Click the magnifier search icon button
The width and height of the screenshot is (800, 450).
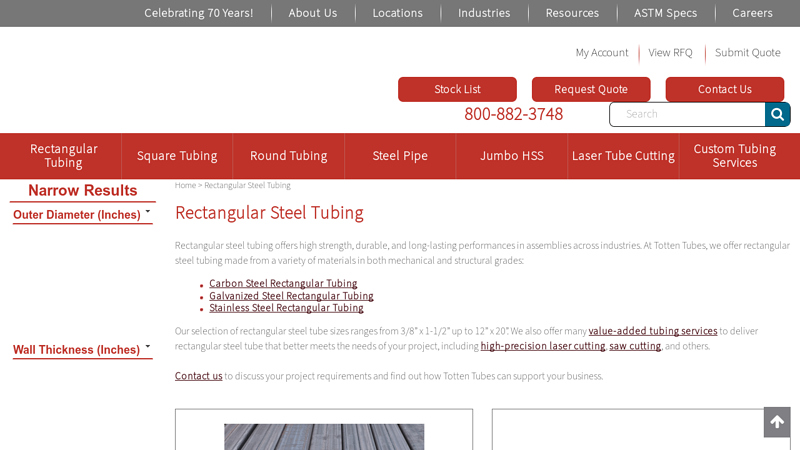777,114
